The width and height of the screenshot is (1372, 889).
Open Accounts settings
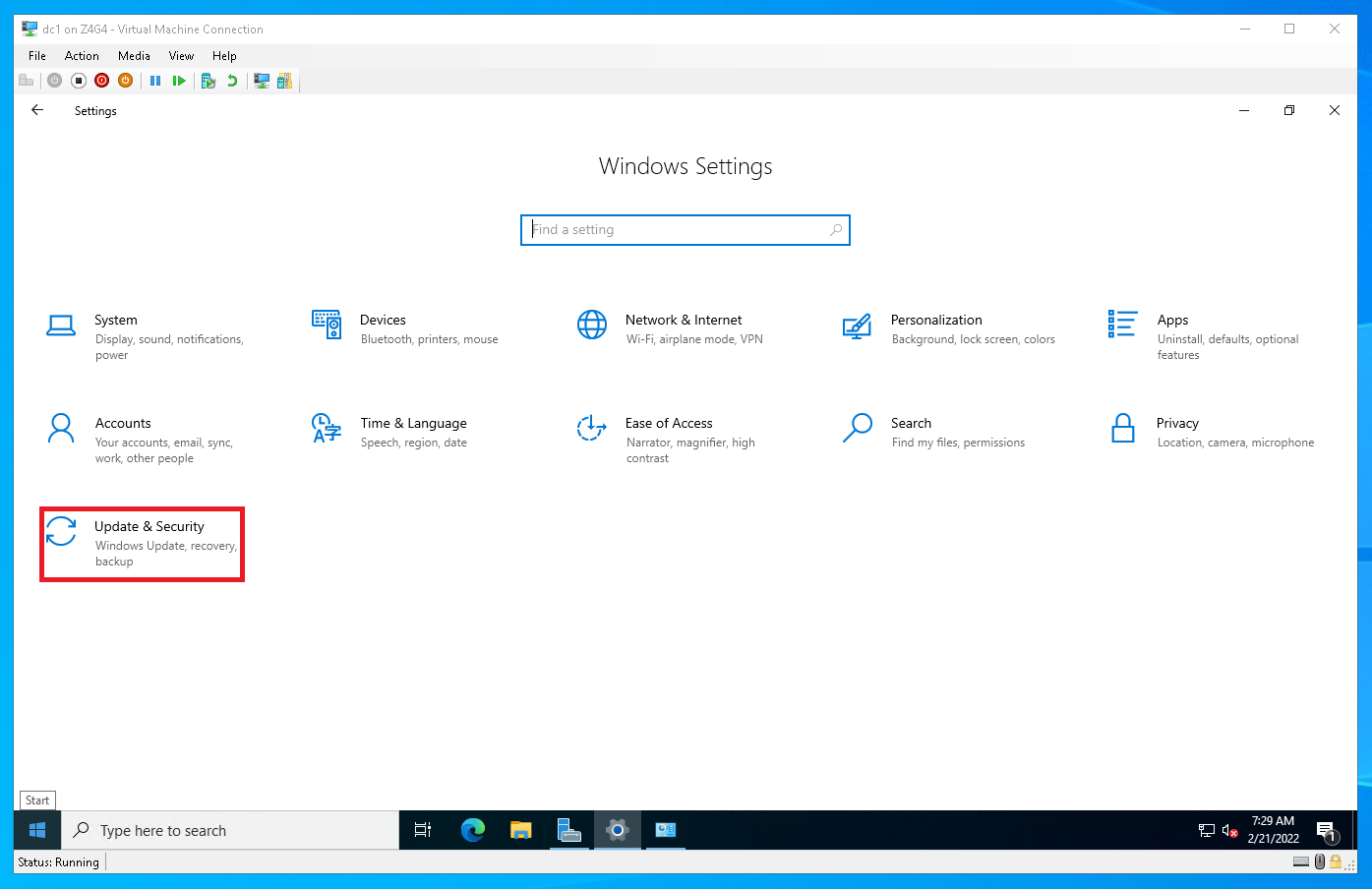coord(141,440)
